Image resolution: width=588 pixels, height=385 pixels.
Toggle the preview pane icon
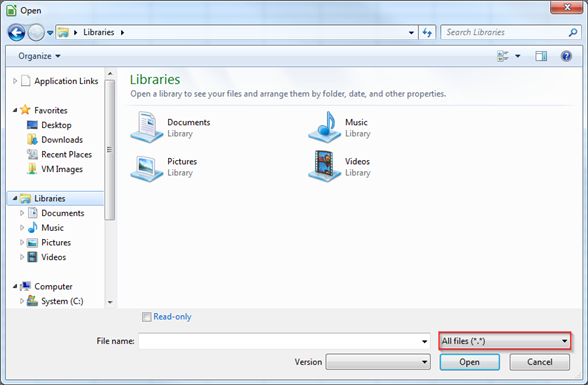click(541, 56)
